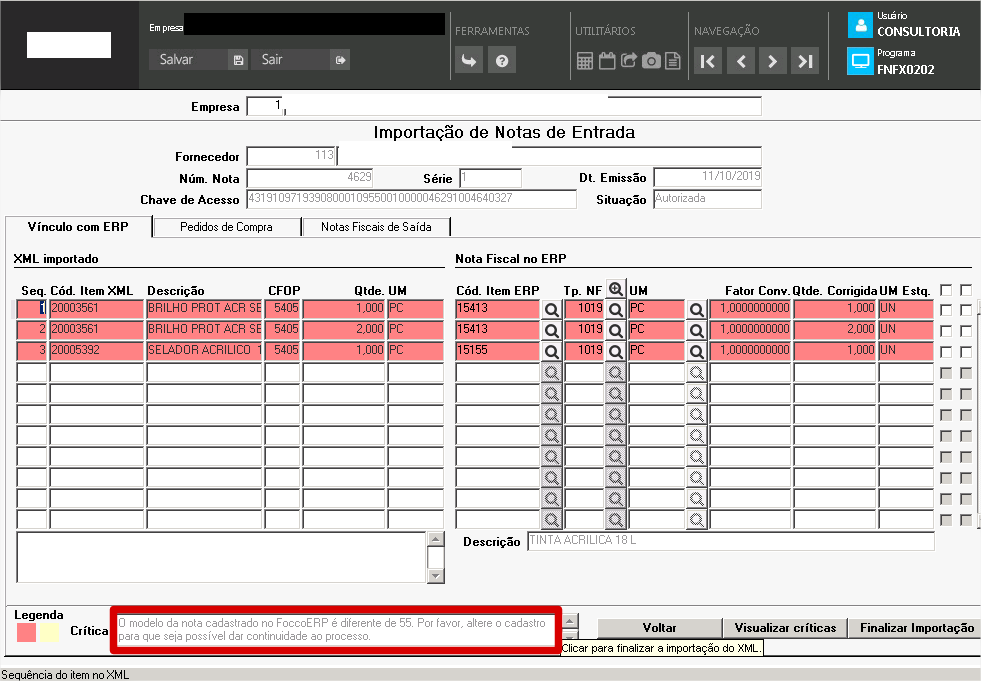Search Cód. Item ERP for item 15155
The height and width of the screenshot is (681, 981).
coord(551,352)
